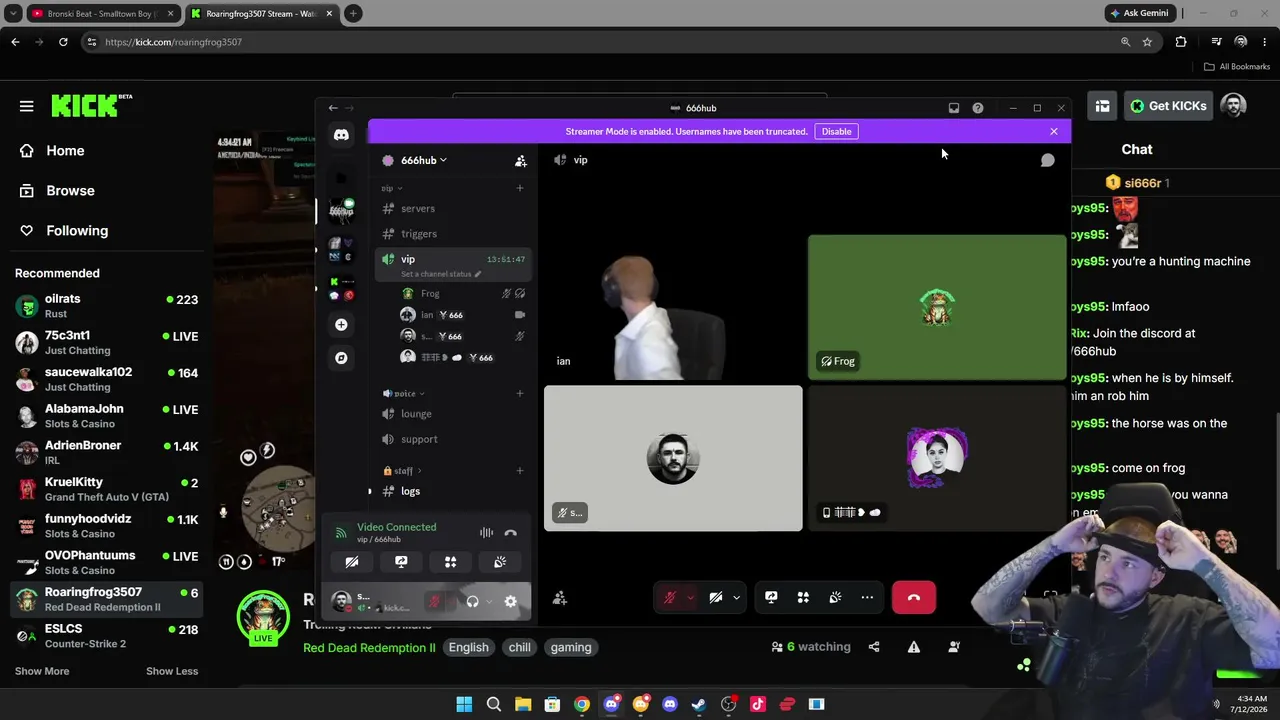
Task: Add channel to vip category plus
Action: [519, 188]
